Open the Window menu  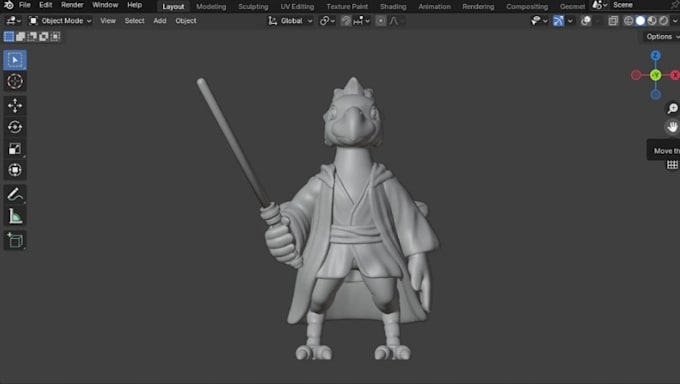pyautogui.click(x=105, y=5)
